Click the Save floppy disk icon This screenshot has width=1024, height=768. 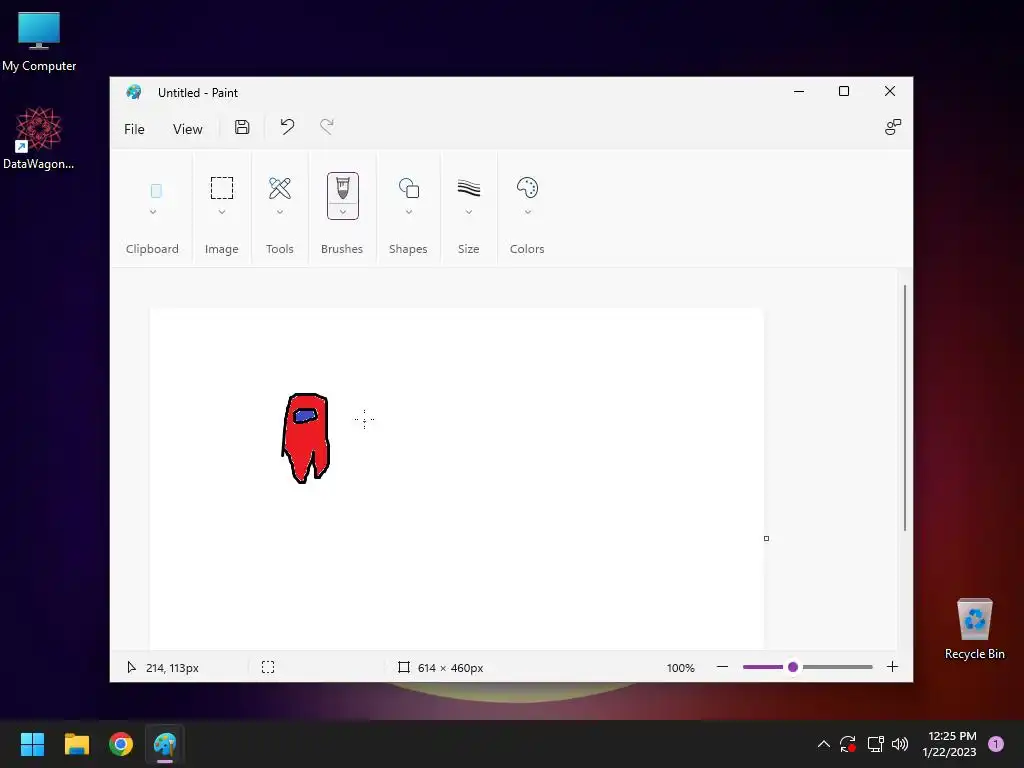coord(242,127)
